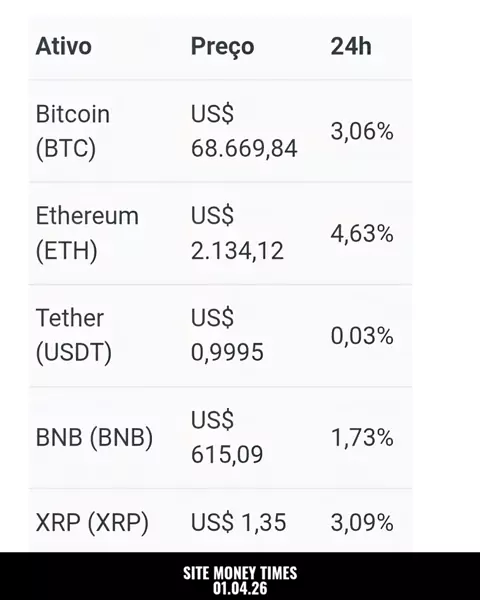Screen dimensions: 480x600
Task: Click BNB price US$ 615,09
Action: [x=227, y=437]
